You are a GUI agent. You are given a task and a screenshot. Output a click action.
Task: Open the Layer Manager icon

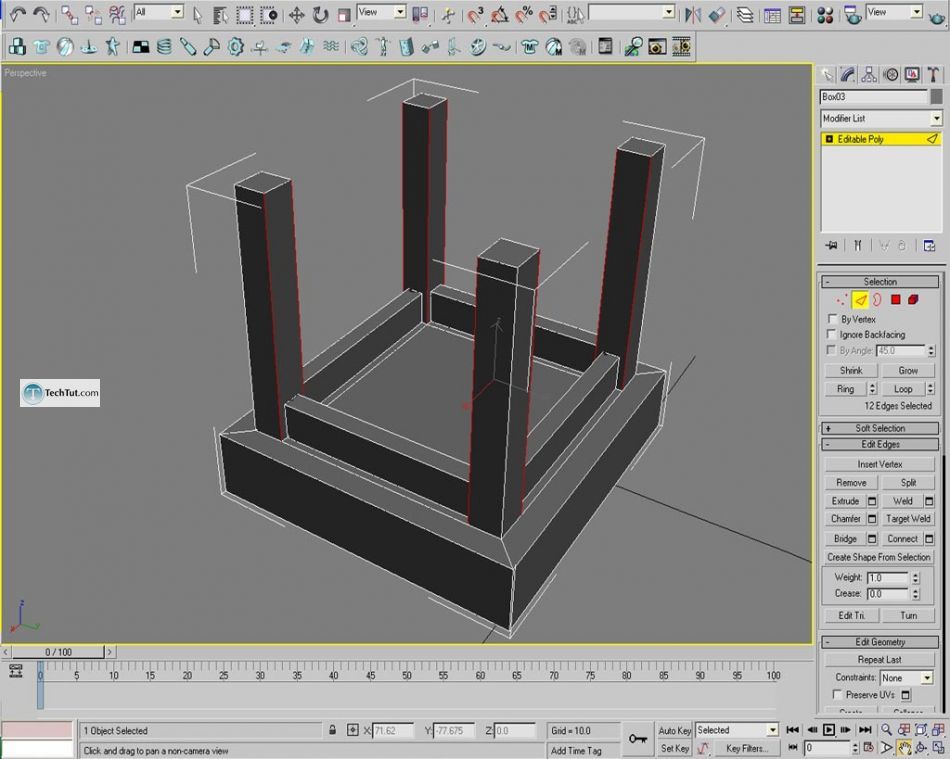(745, 15)
